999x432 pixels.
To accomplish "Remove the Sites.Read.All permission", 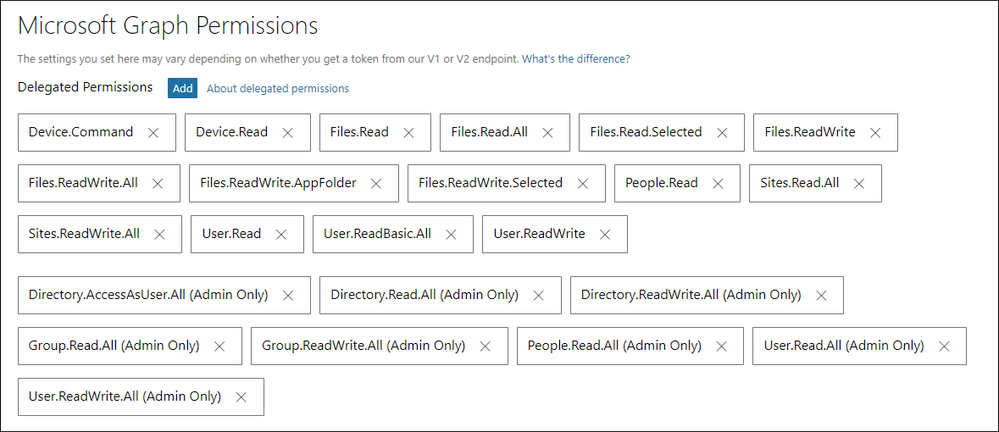I will pos(859,184).
